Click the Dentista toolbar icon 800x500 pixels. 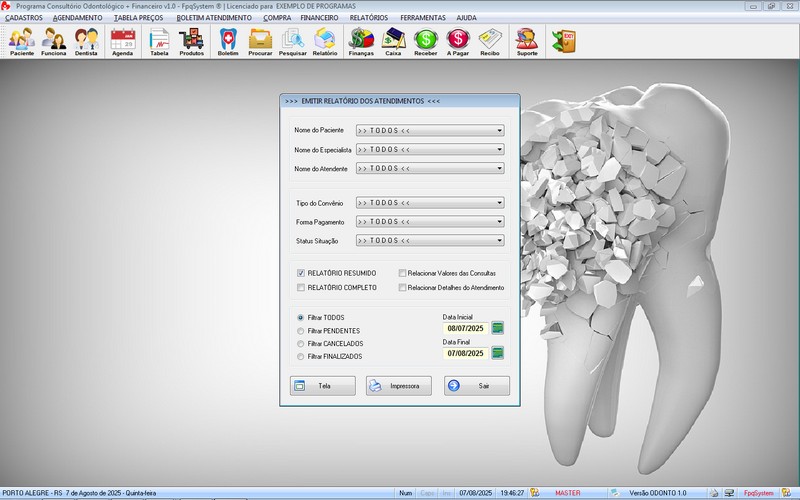86,41
